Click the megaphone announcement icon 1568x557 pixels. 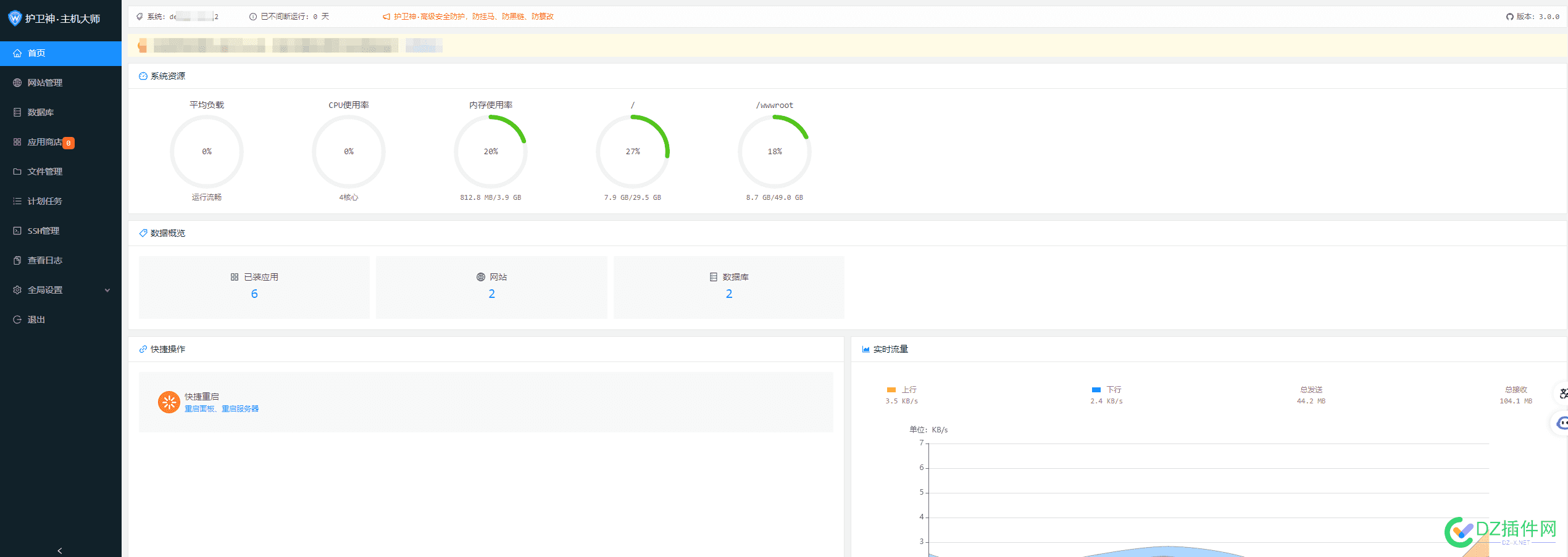pos(386,17)
